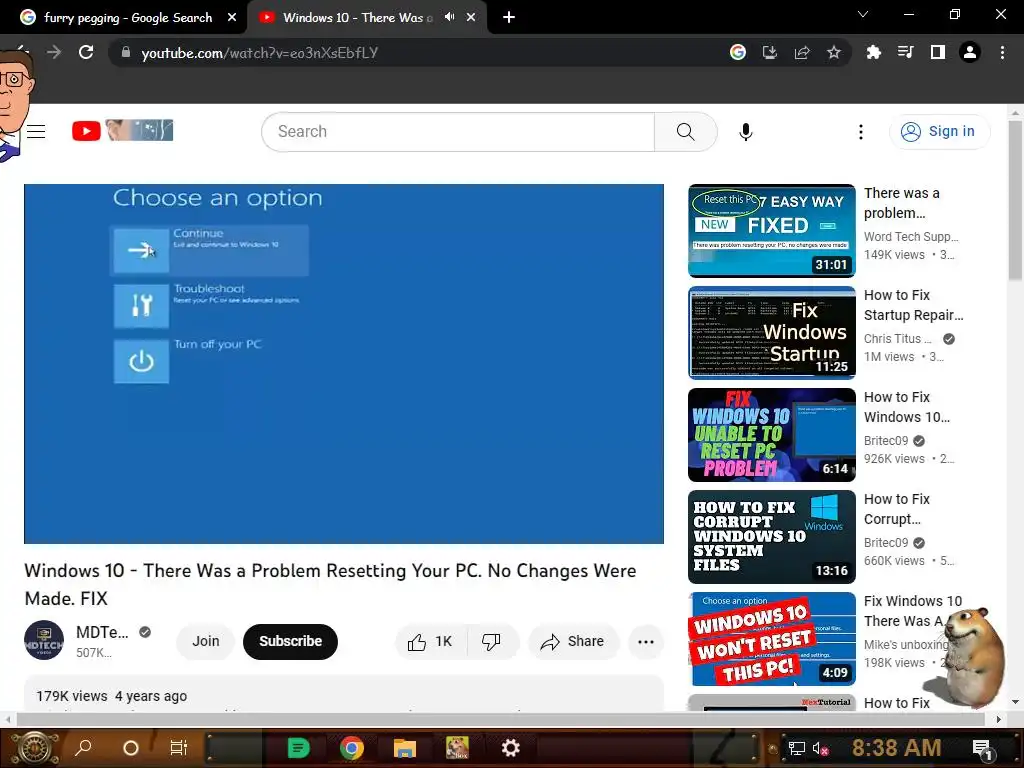Open Task View on the taskbar

pos(178,748)
